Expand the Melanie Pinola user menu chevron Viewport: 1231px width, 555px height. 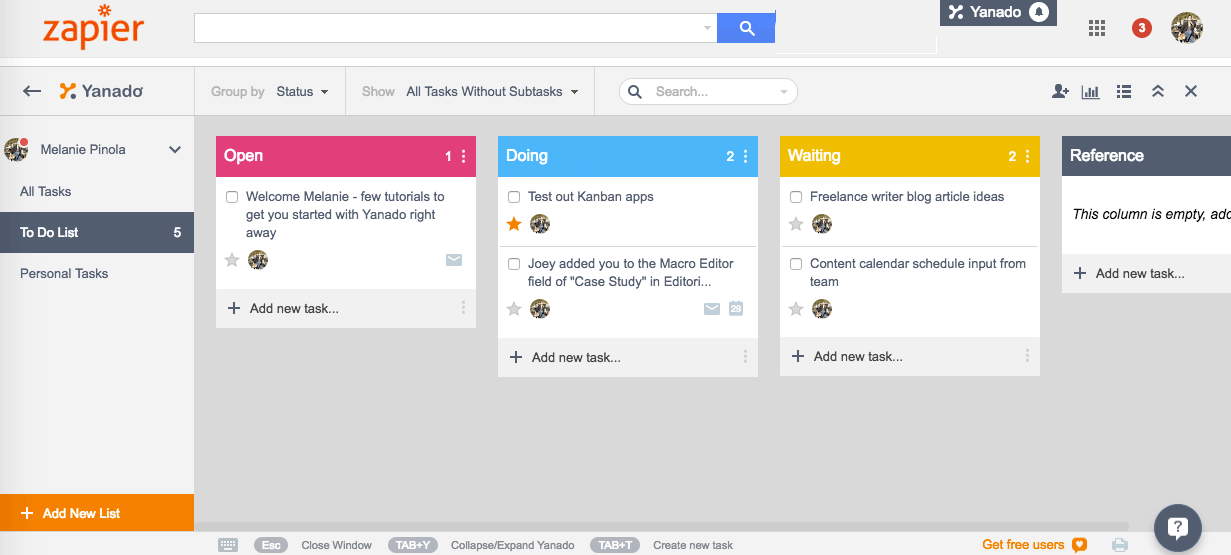click(x=175, y=150)
